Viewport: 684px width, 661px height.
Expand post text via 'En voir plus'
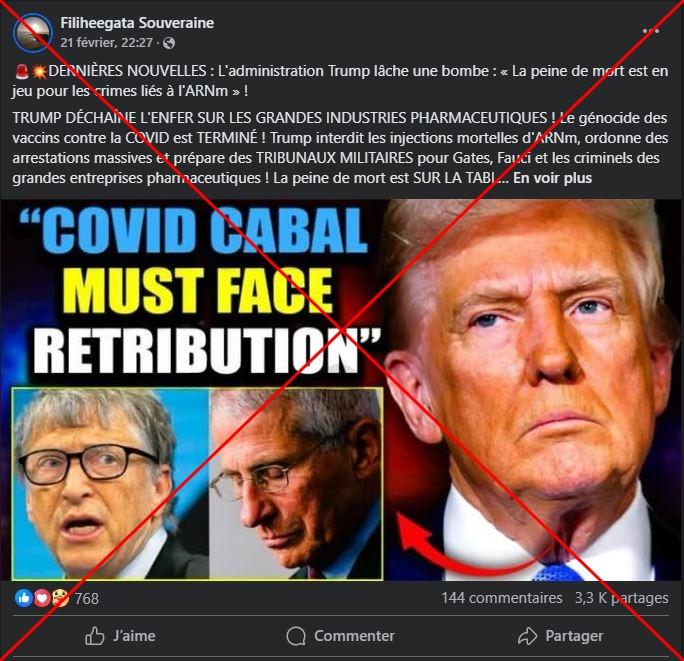[552, 178]
